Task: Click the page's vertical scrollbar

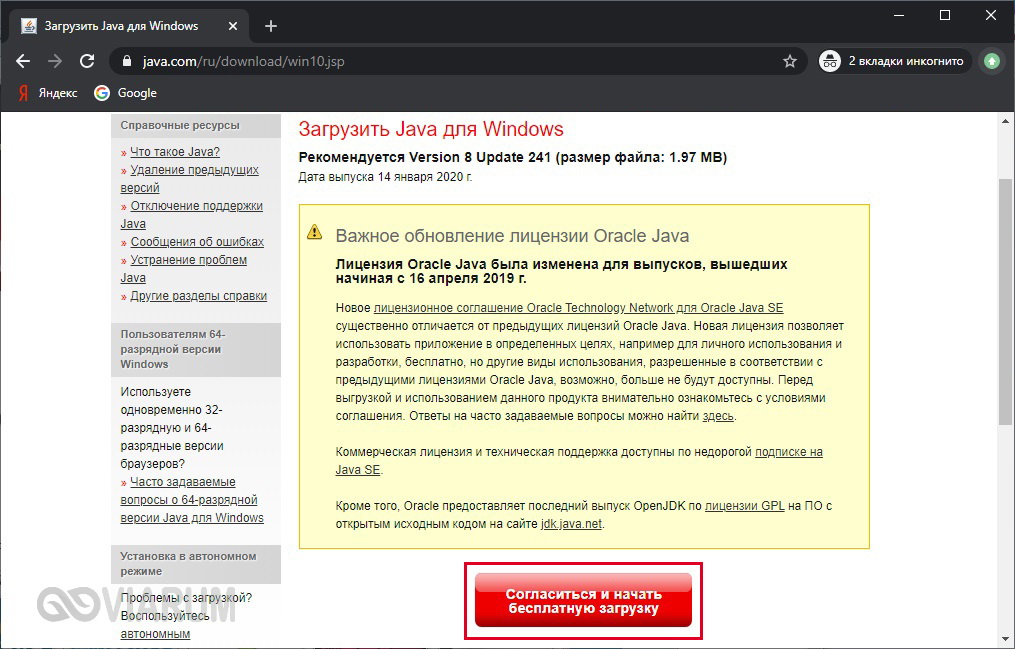Action: click(1005, 300)
